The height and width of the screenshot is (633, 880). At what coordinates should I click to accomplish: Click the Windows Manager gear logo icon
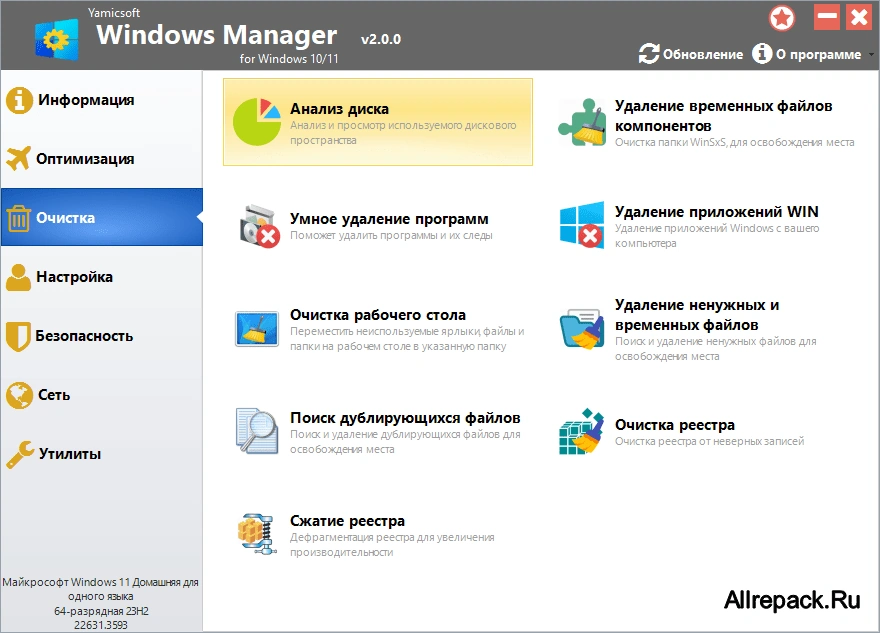pyautogui.click(x=56, y=39)
